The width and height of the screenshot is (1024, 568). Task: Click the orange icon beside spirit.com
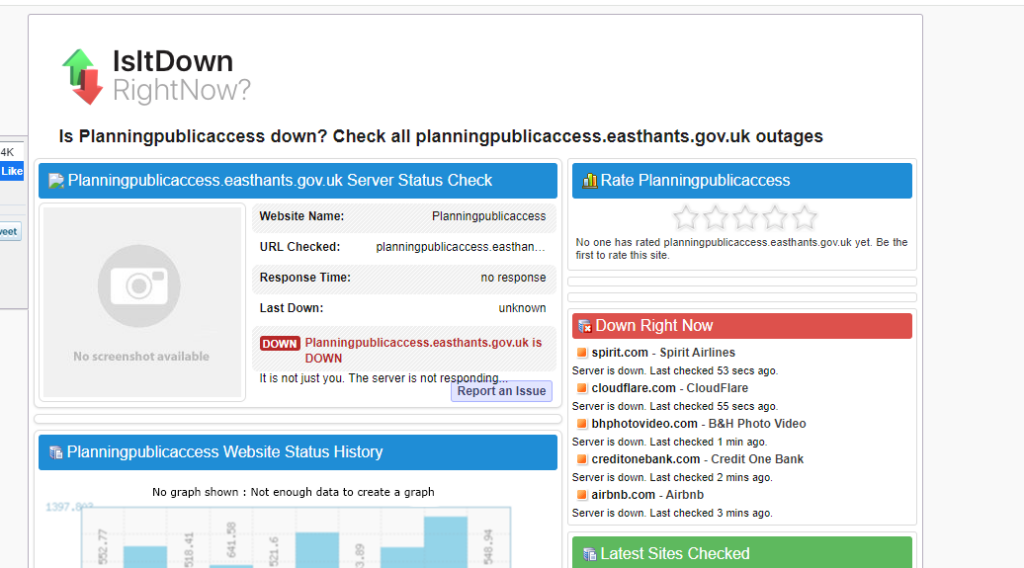[x=582, y=353]
